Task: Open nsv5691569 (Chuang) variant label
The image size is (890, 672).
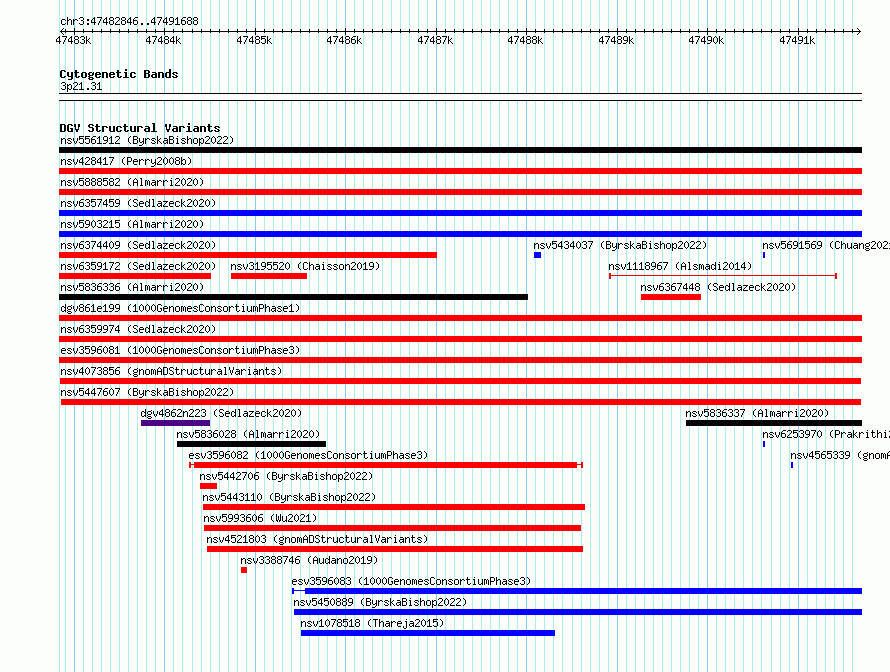Action: tap(826, 245)
